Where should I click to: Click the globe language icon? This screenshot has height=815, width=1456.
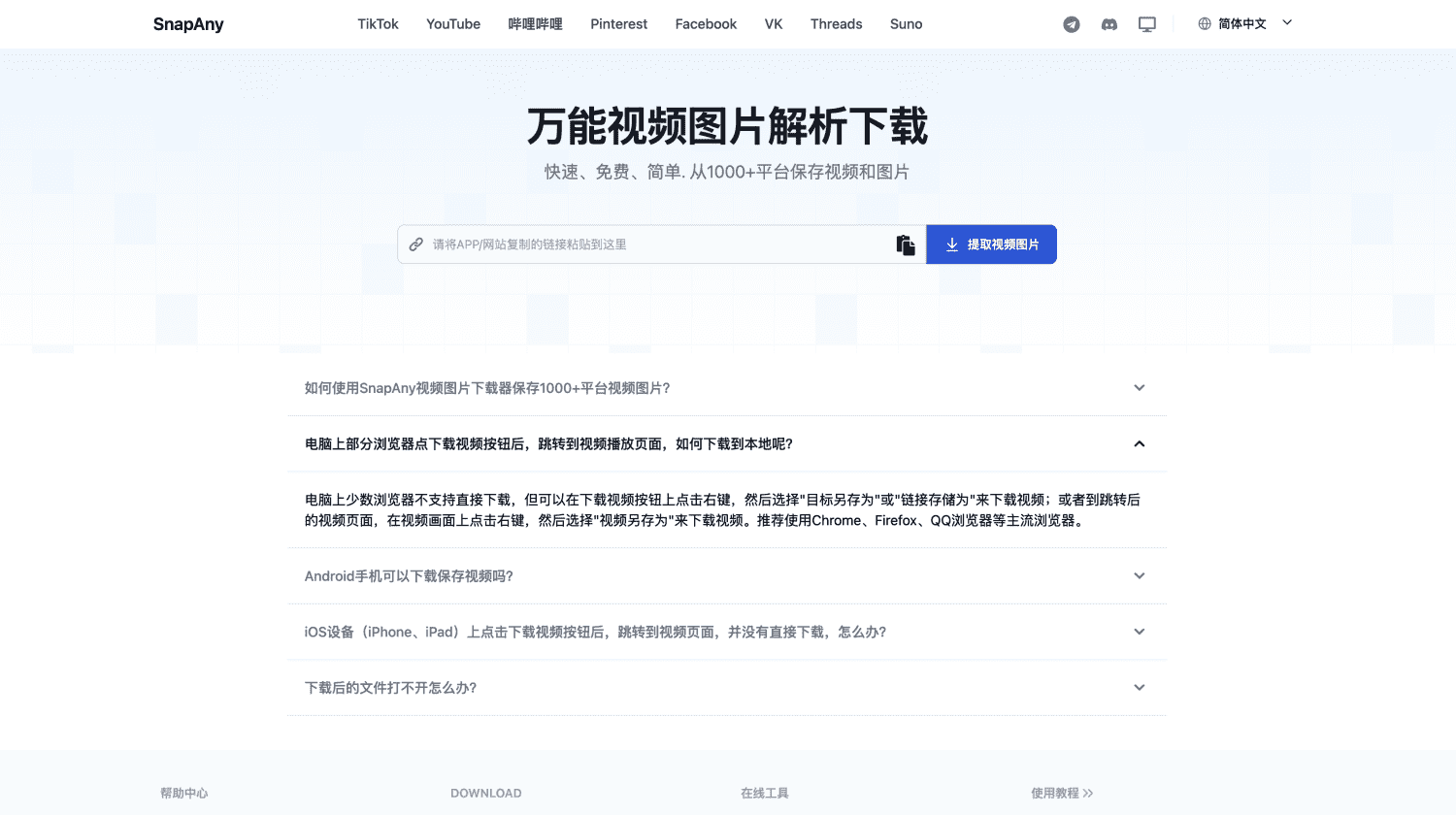(1205, 23)
